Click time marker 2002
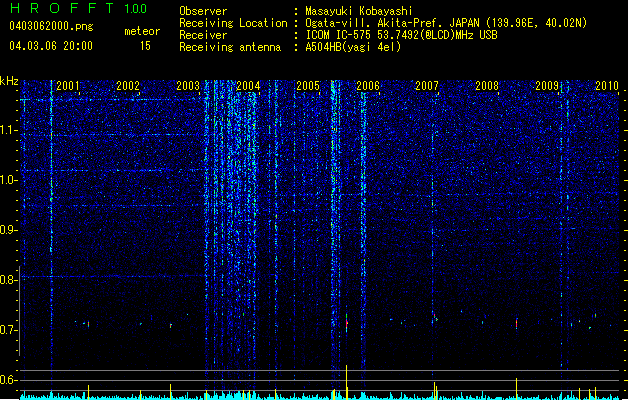Viewport: 629px width, 400px height. pyautogui.click(x=128, y=85)
